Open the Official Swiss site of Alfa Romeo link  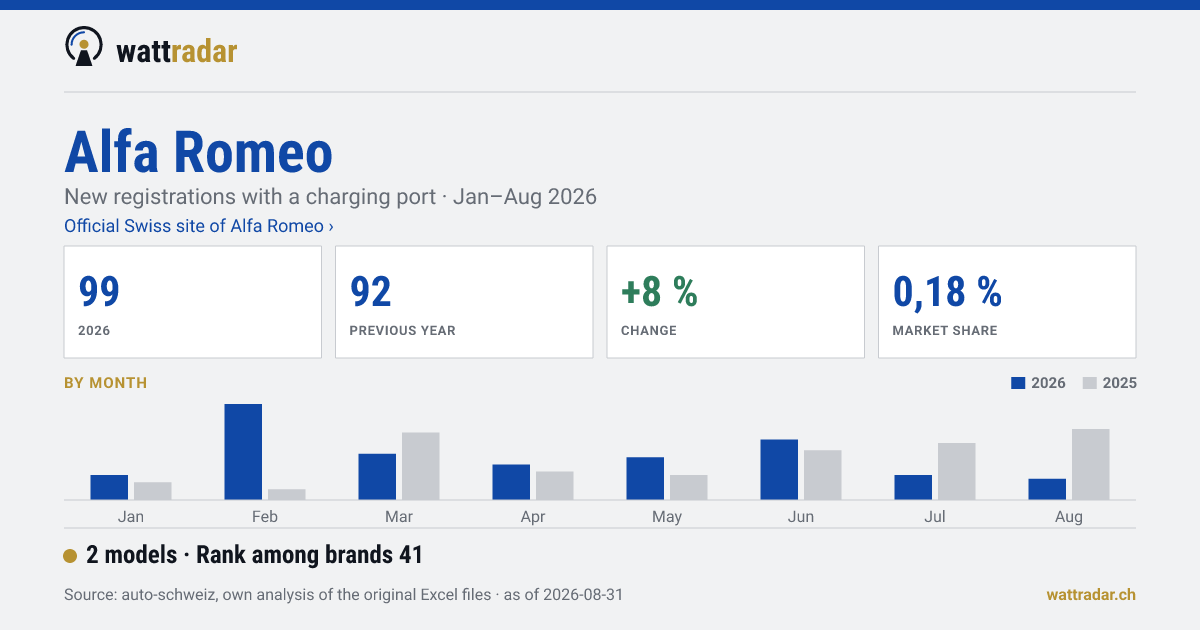coord(199,226)
